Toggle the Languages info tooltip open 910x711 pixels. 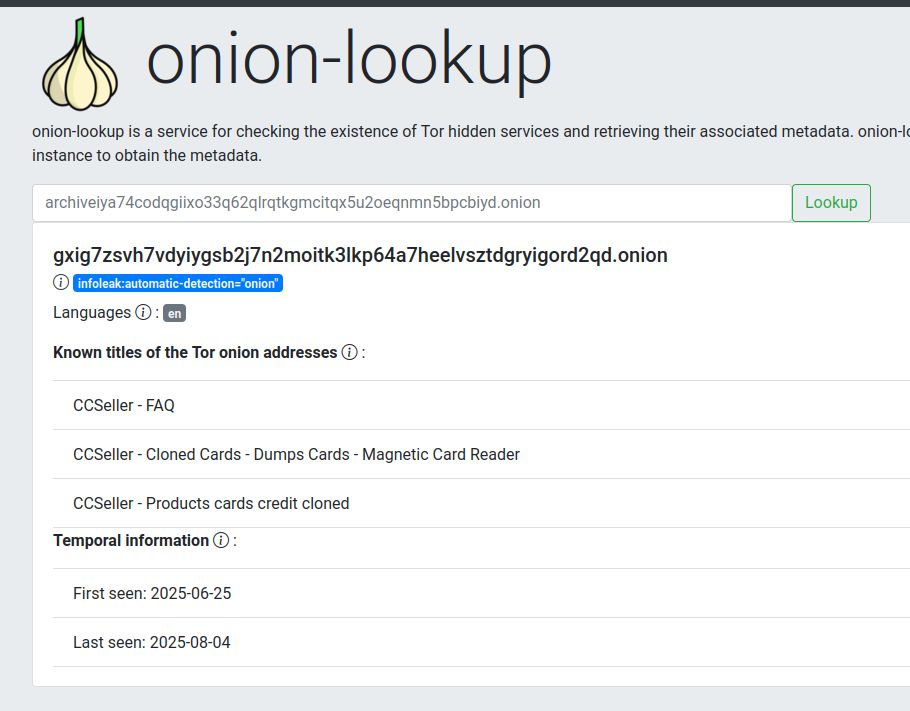click(x=143, y=312)
